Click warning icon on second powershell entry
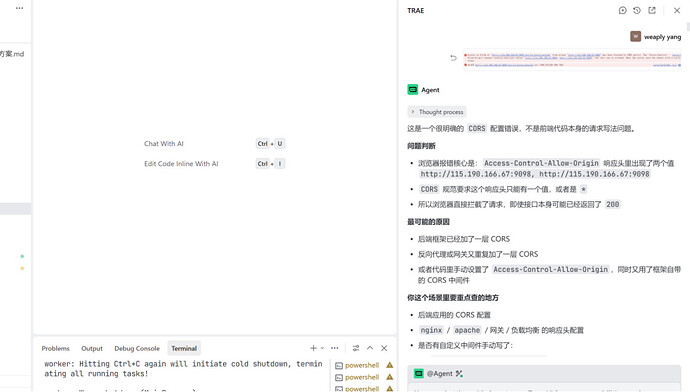Image resolution: width=690 pixels, height=392 pixels. pyautogui.click(x=389, y=377)
